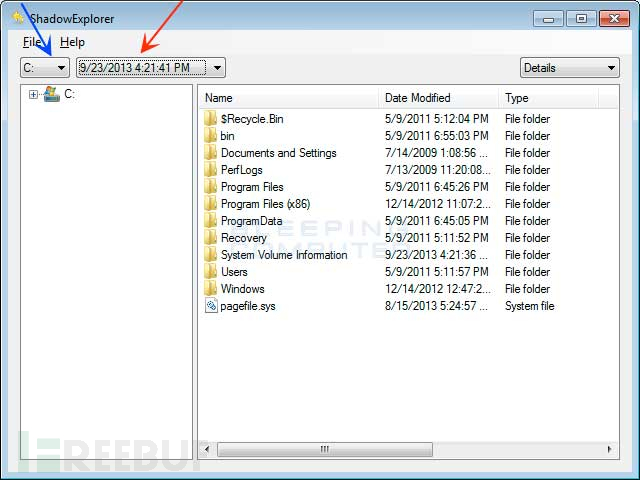
Task: Click the date 12/14/2012 11:07:2...
Action: 438,204
